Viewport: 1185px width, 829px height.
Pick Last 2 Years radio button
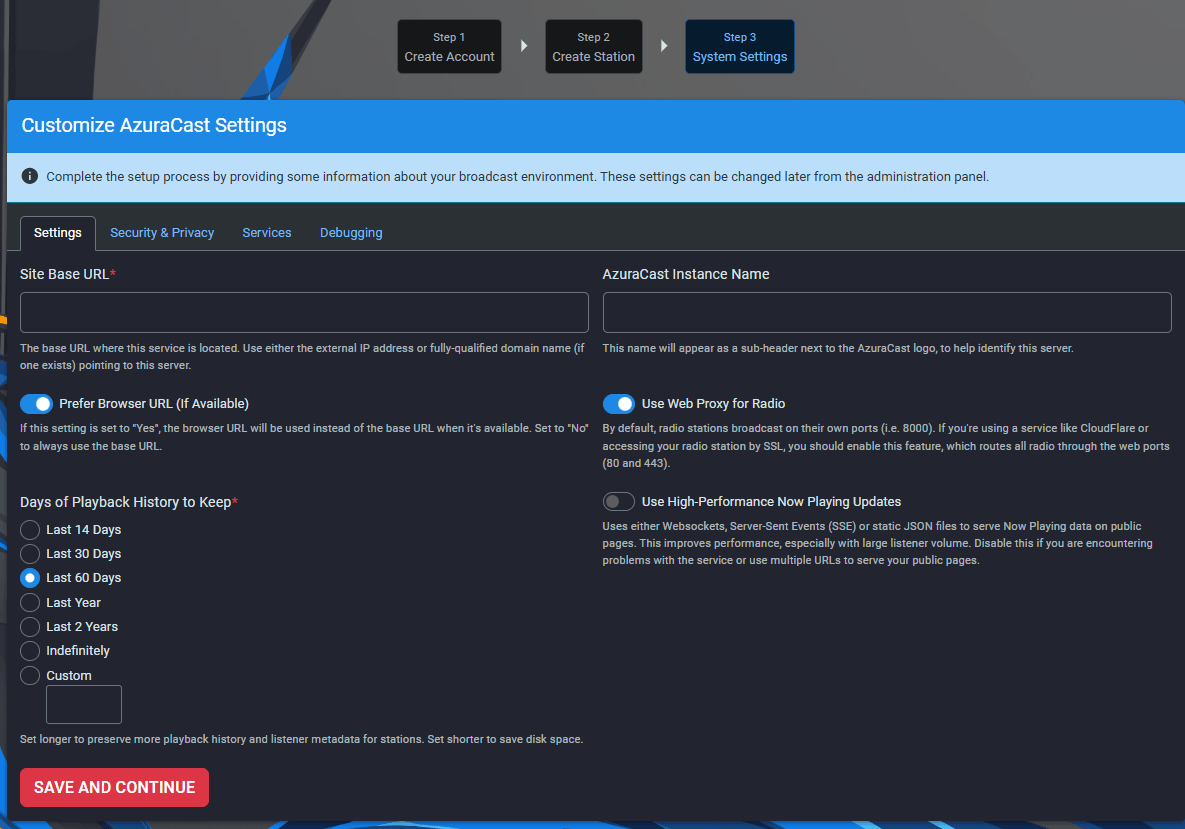pos(30,627)
